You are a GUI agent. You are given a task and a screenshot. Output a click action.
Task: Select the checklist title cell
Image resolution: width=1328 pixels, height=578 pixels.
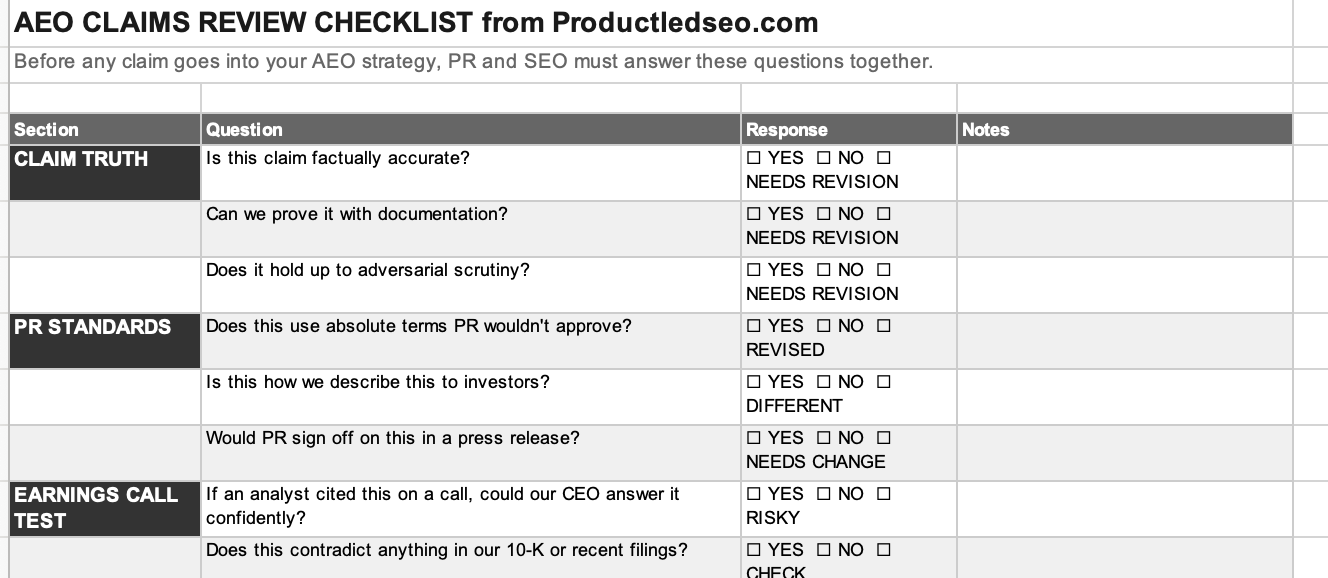tap(651, 23)
